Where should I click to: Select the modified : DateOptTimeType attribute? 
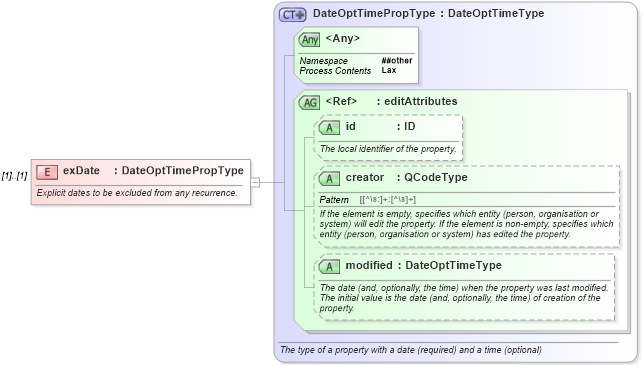pos(423,265)
